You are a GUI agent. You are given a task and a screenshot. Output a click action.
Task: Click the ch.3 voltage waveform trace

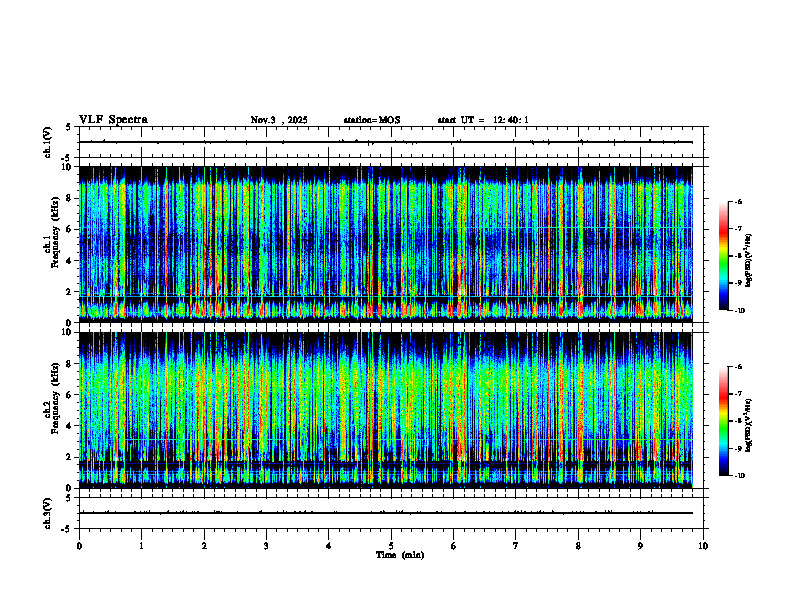point(386,513)
